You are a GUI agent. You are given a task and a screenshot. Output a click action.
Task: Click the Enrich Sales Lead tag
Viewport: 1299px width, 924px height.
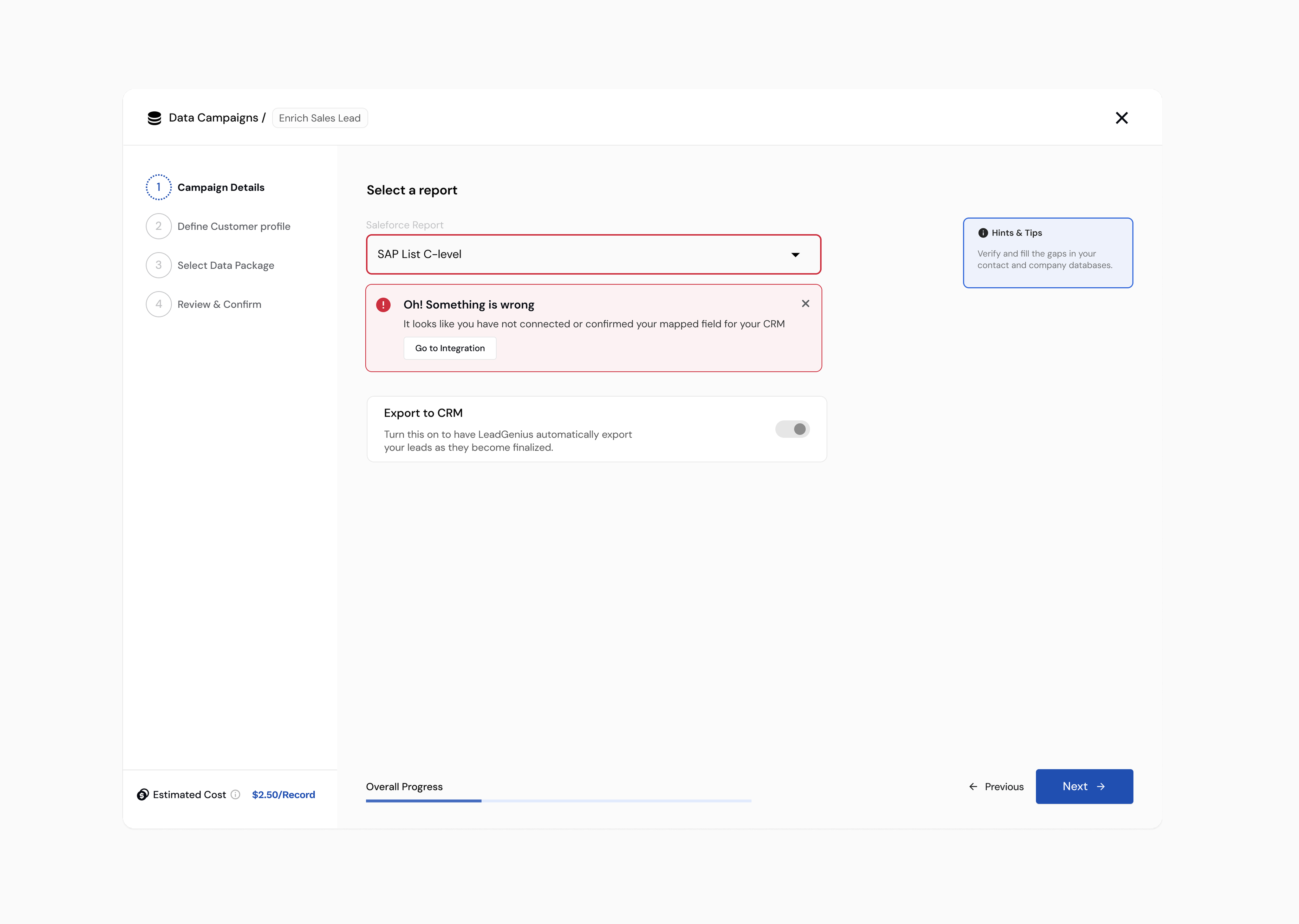tap(320, 118)
